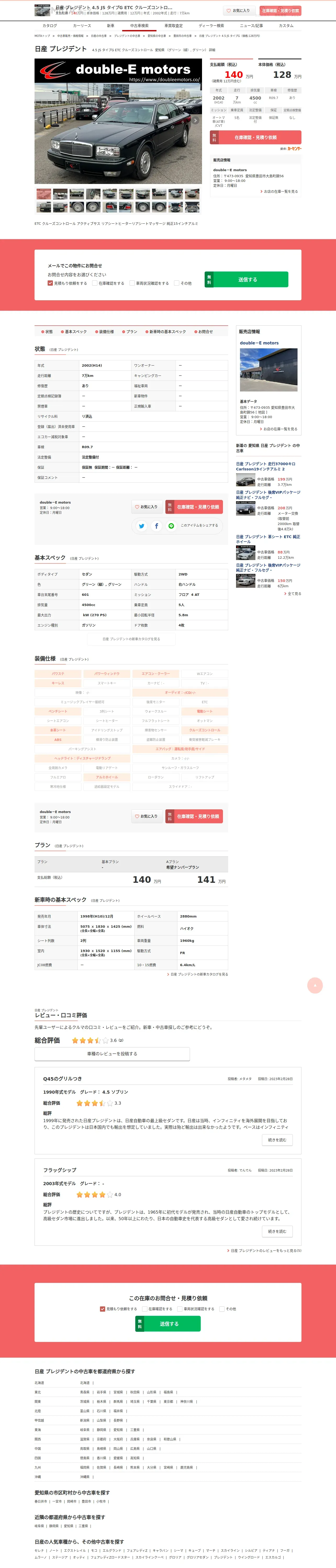Open the 福岡県 prefecture link
Image resolution: width=336 pixels, height=1568 pixels.
85,1468
